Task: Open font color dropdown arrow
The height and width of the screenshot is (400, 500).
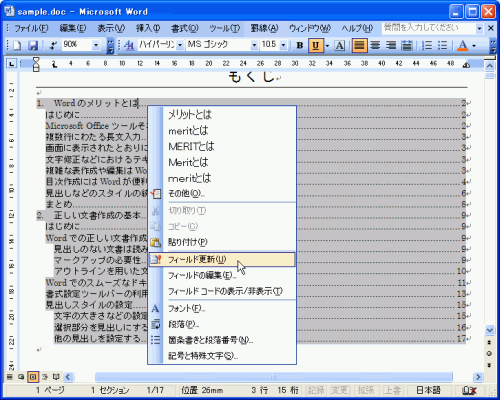Action: (x=474, y=45)
